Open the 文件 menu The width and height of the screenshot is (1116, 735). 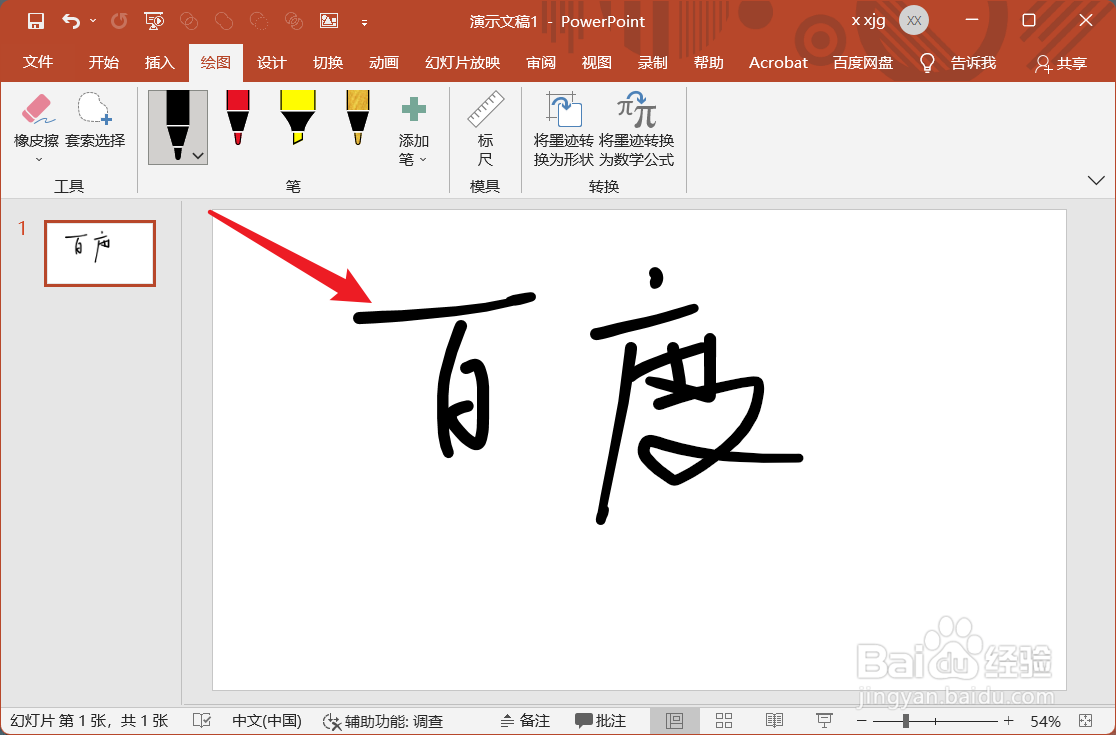38,63
